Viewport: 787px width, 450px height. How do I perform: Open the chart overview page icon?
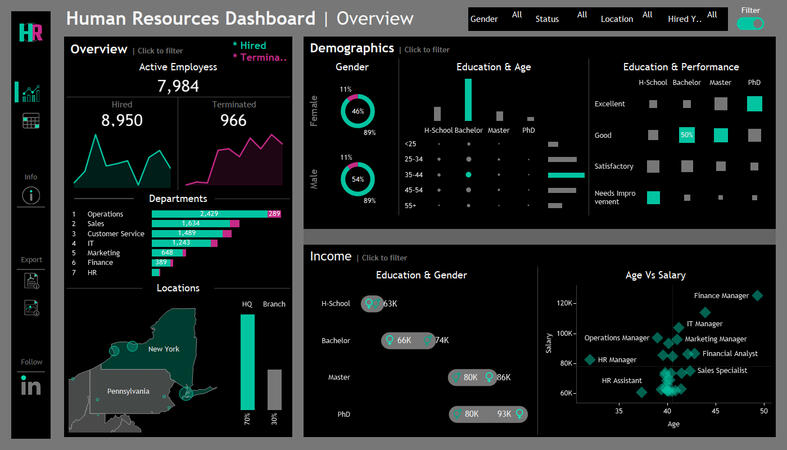click(30, 92)
